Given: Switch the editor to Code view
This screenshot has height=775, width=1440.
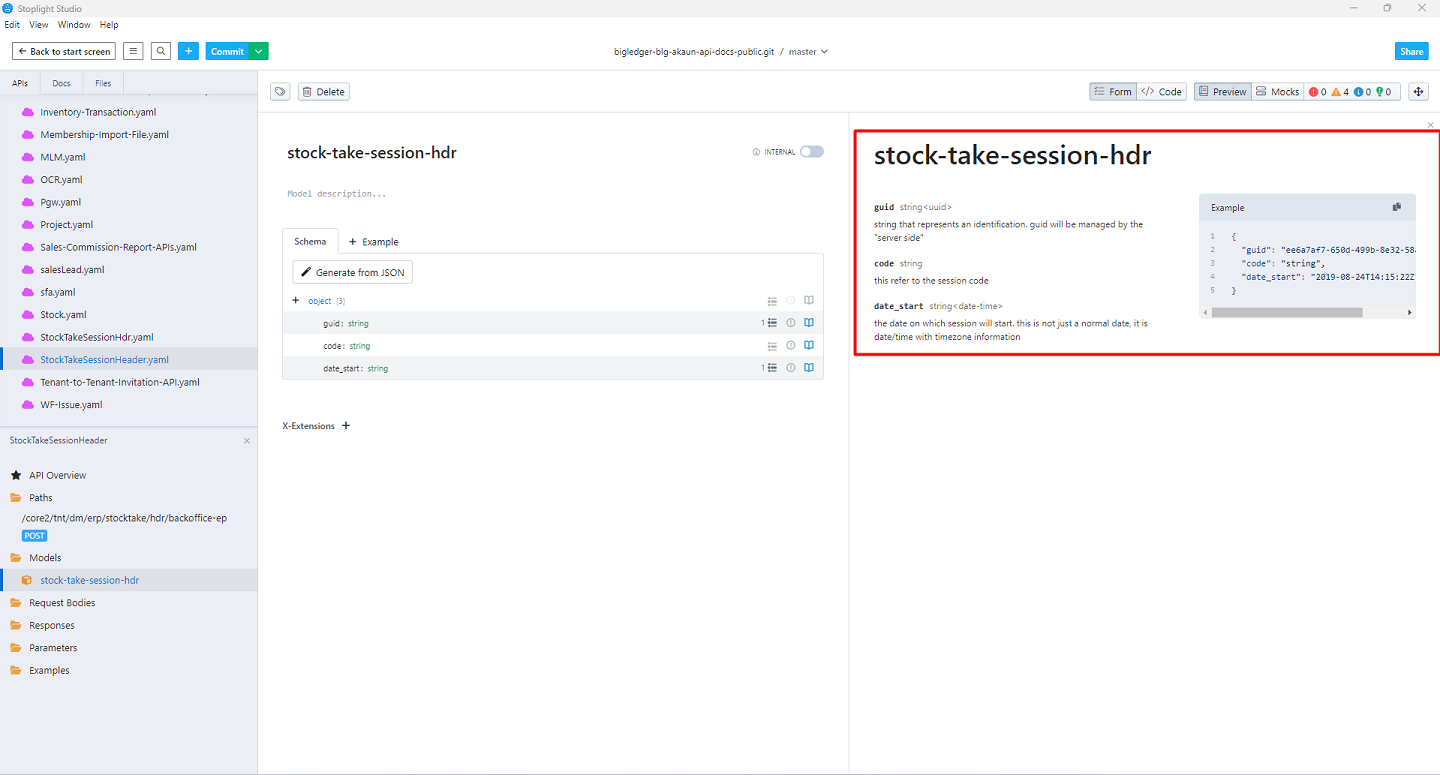Looking at the screenshot, I should click(1162, 92).
